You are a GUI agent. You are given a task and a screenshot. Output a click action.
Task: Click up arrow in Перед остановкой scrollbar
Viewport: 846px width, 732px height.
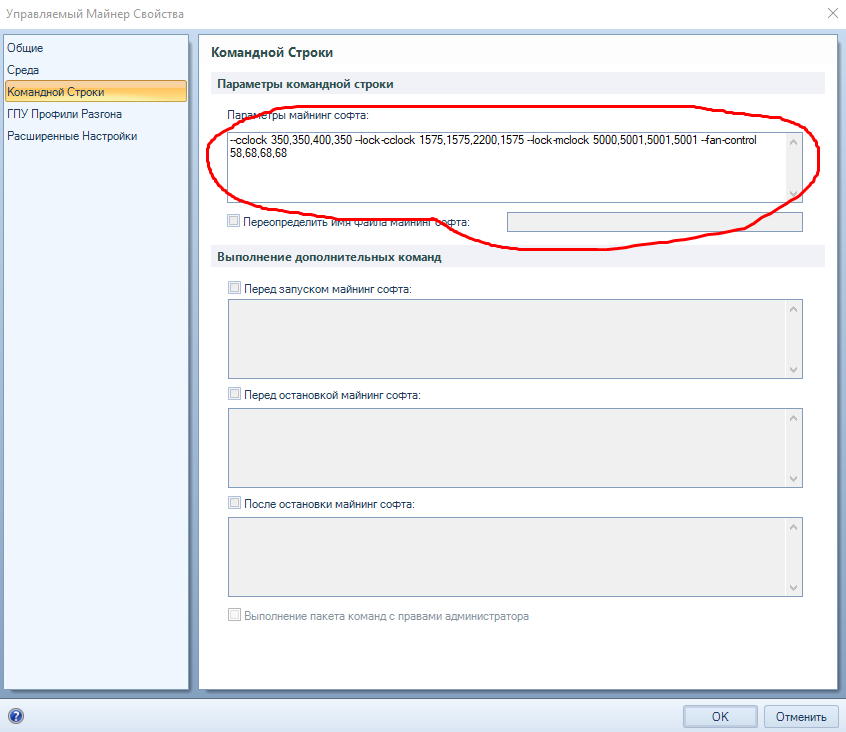pos(793,418)
